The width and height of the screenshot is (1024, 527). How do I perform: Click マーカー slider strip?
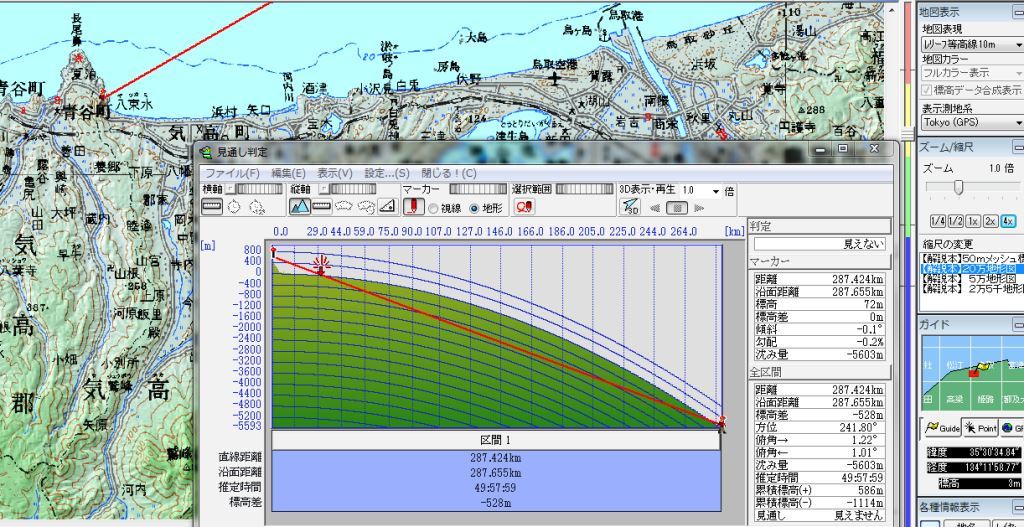pyautogui.click(x=478, y=189)
